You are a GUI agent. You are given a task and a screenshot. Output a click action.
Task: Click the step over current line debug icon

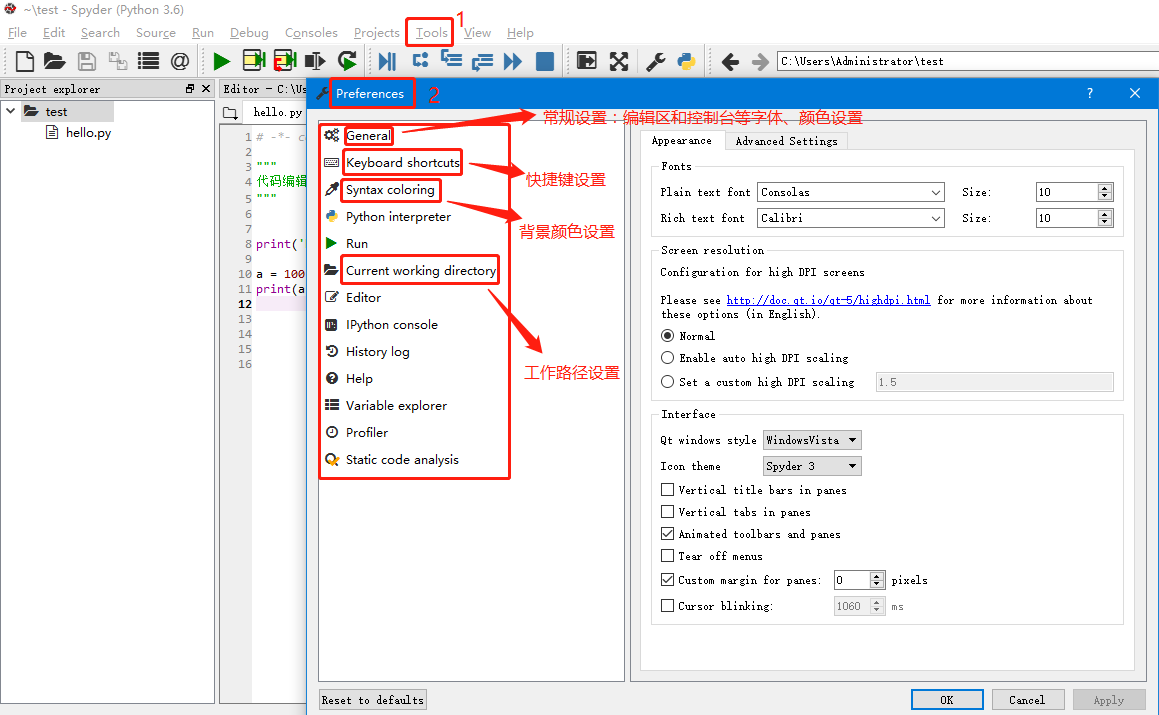click(421, 61)
